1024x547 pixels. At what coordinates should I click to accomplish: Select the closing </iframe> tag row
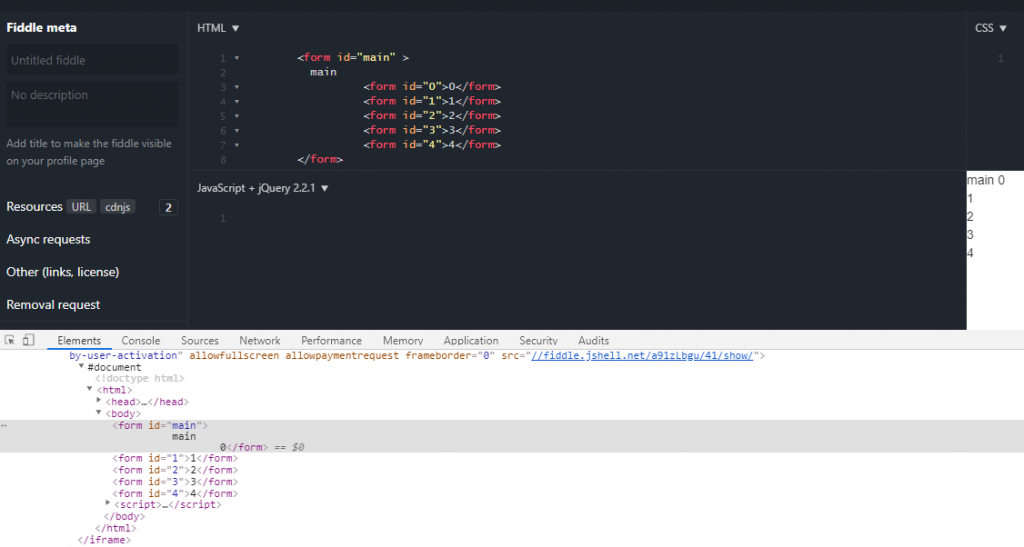click(104, 540)
